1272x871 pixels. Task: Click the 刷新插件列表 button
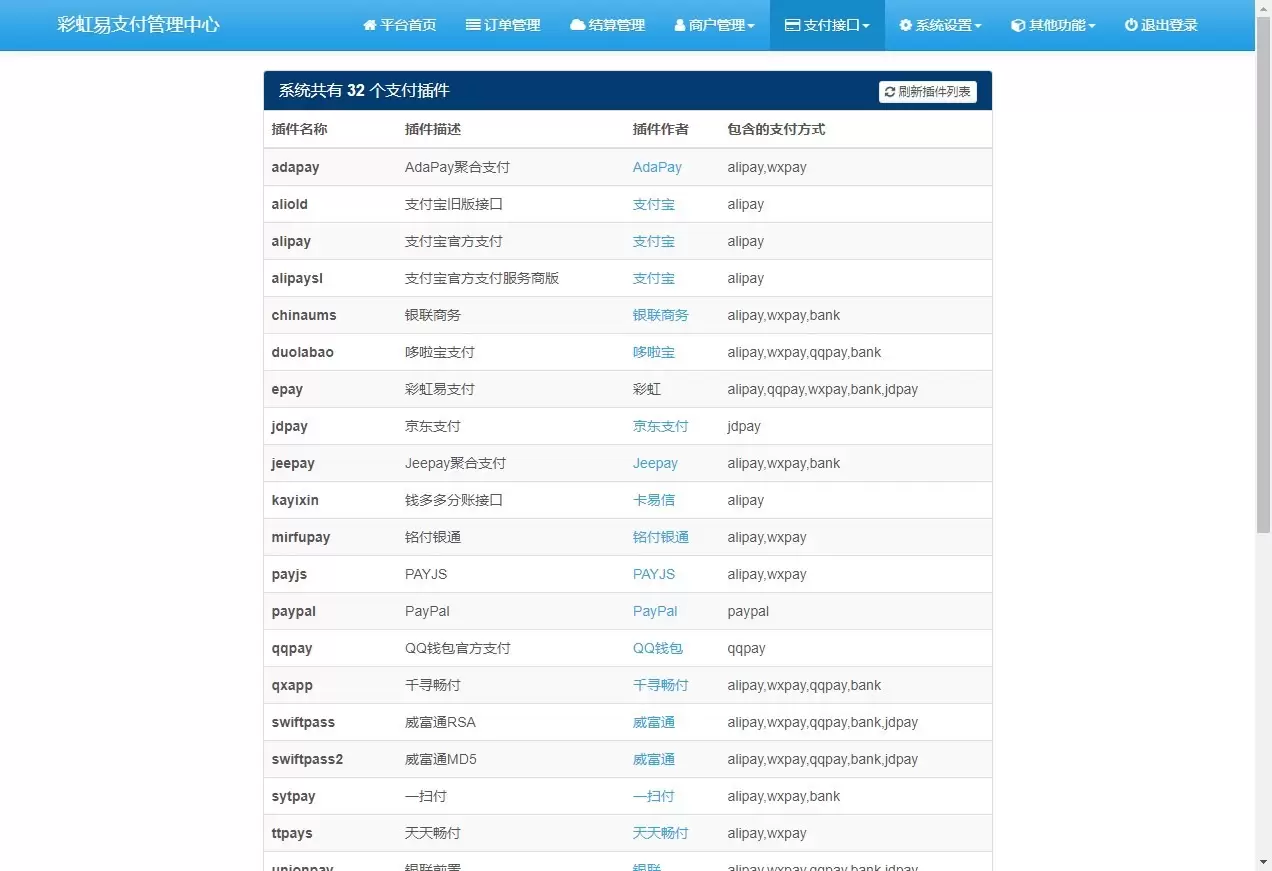tap(928, 92)
